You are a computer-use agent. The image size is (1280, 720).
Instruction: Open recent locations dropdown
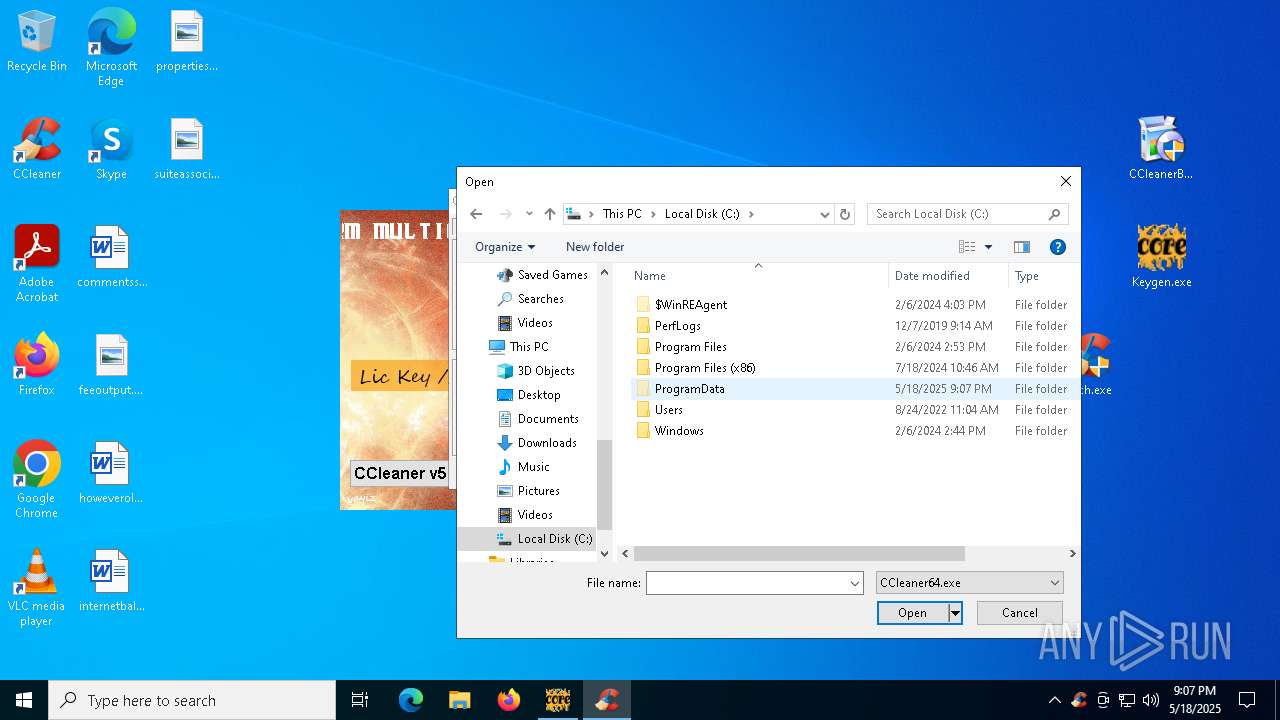point(529,214)
